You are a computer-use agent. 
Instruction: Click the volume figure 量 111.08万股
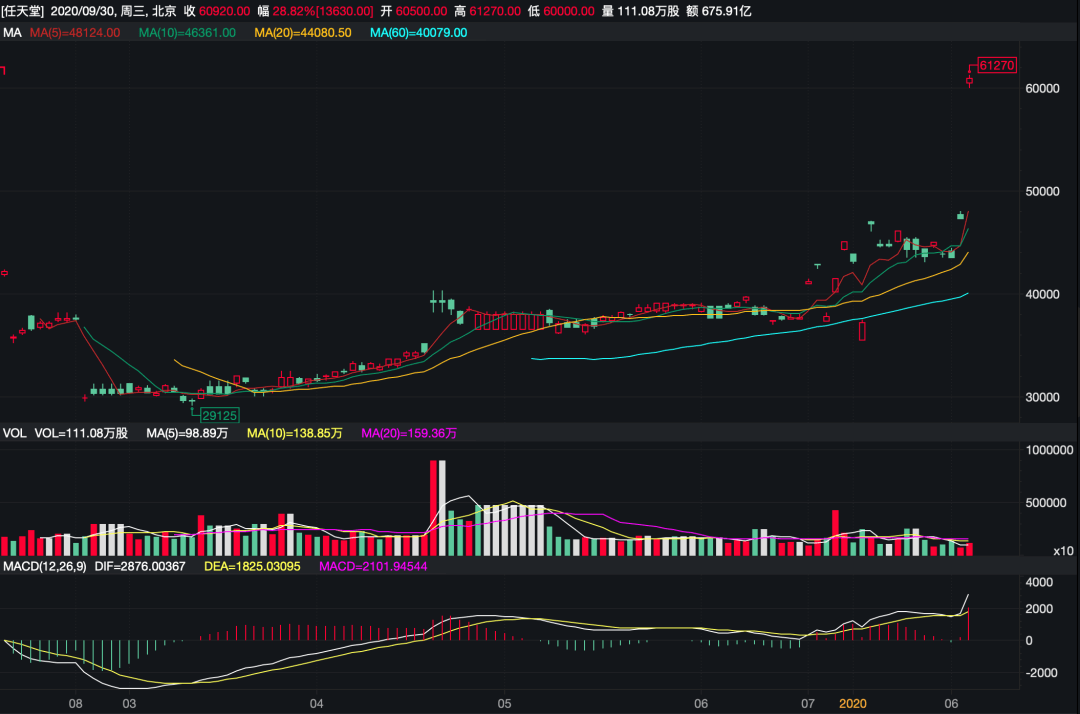641,11
